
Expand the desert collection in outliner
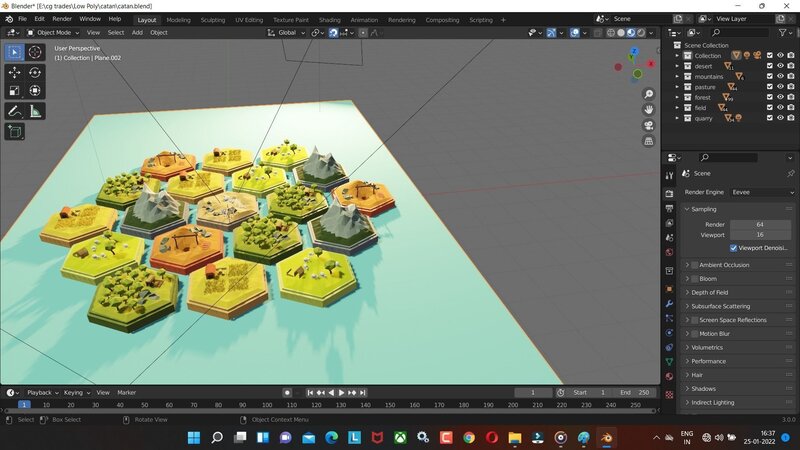(x=677, y=66)
